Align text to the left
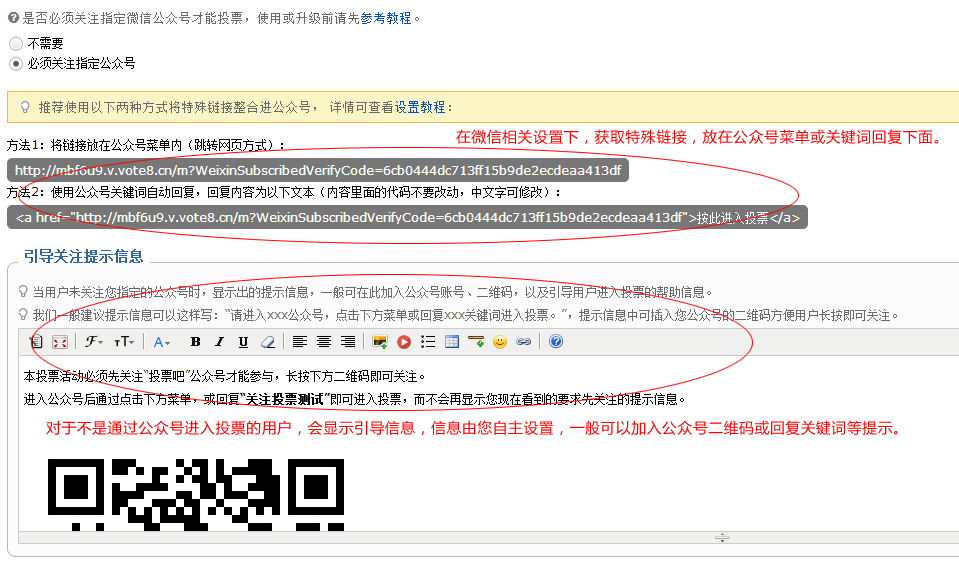Viewport: 959px width, 562px height. point(300,342)
